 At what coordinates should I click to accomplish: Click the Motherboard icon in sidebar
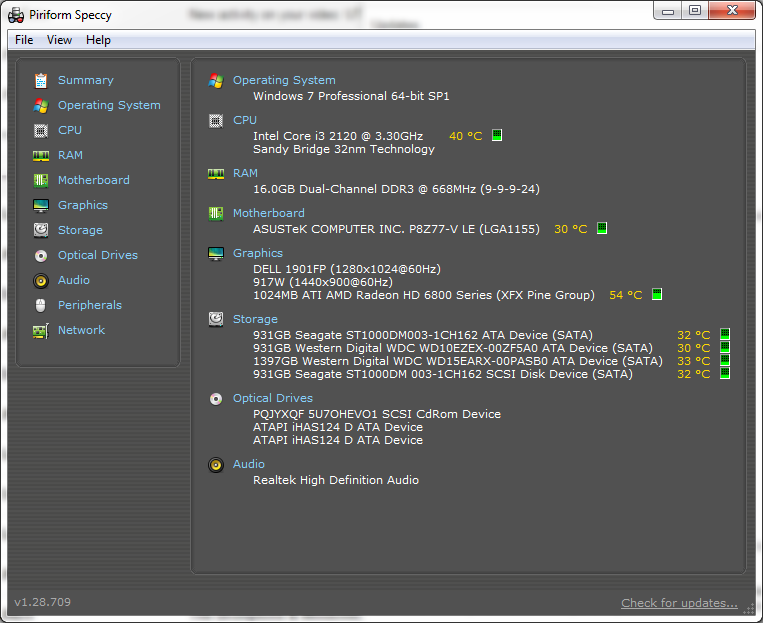pos(41,181)
